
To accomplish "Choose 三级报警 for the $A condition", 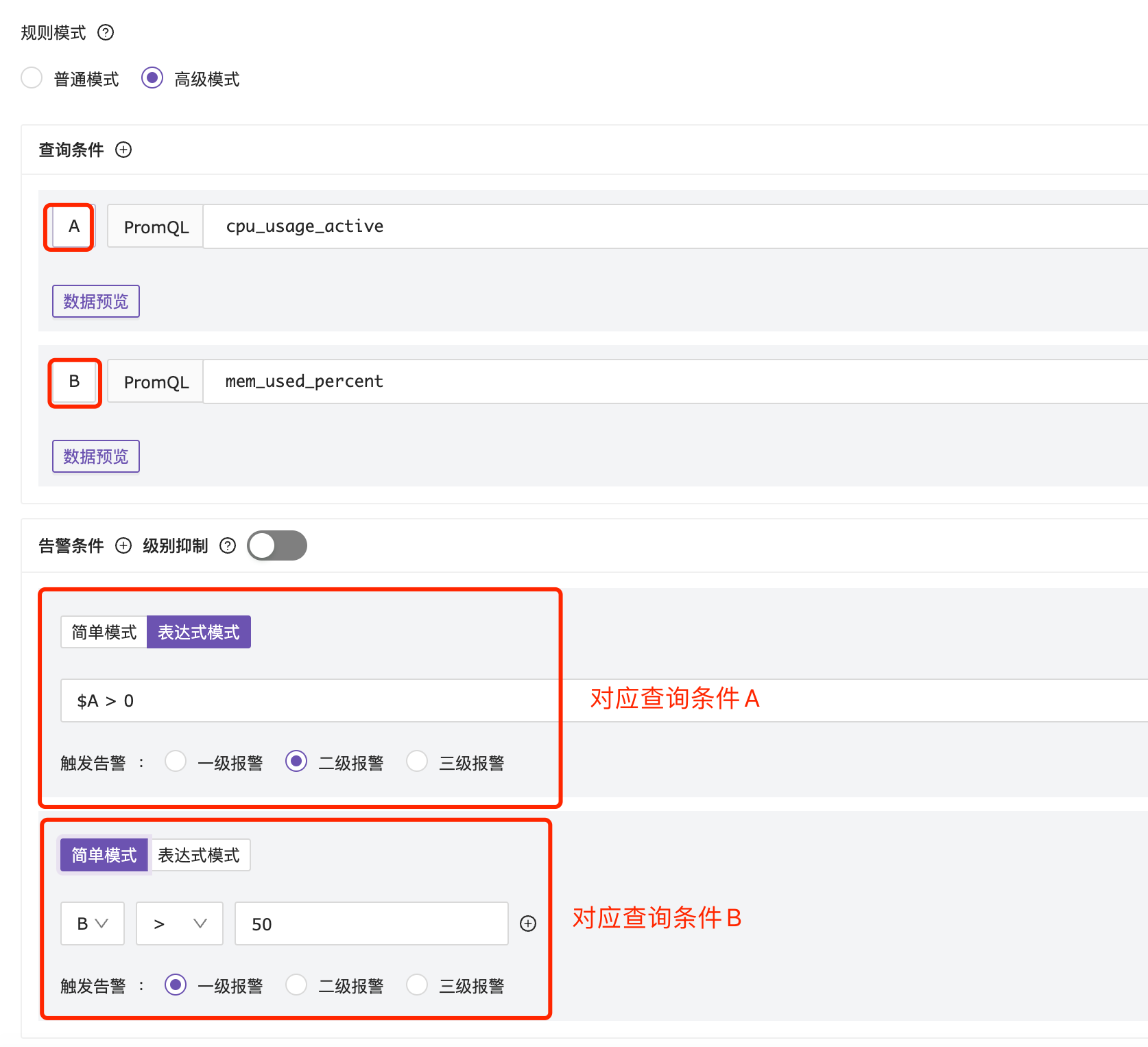I will (x=417, y=762).
